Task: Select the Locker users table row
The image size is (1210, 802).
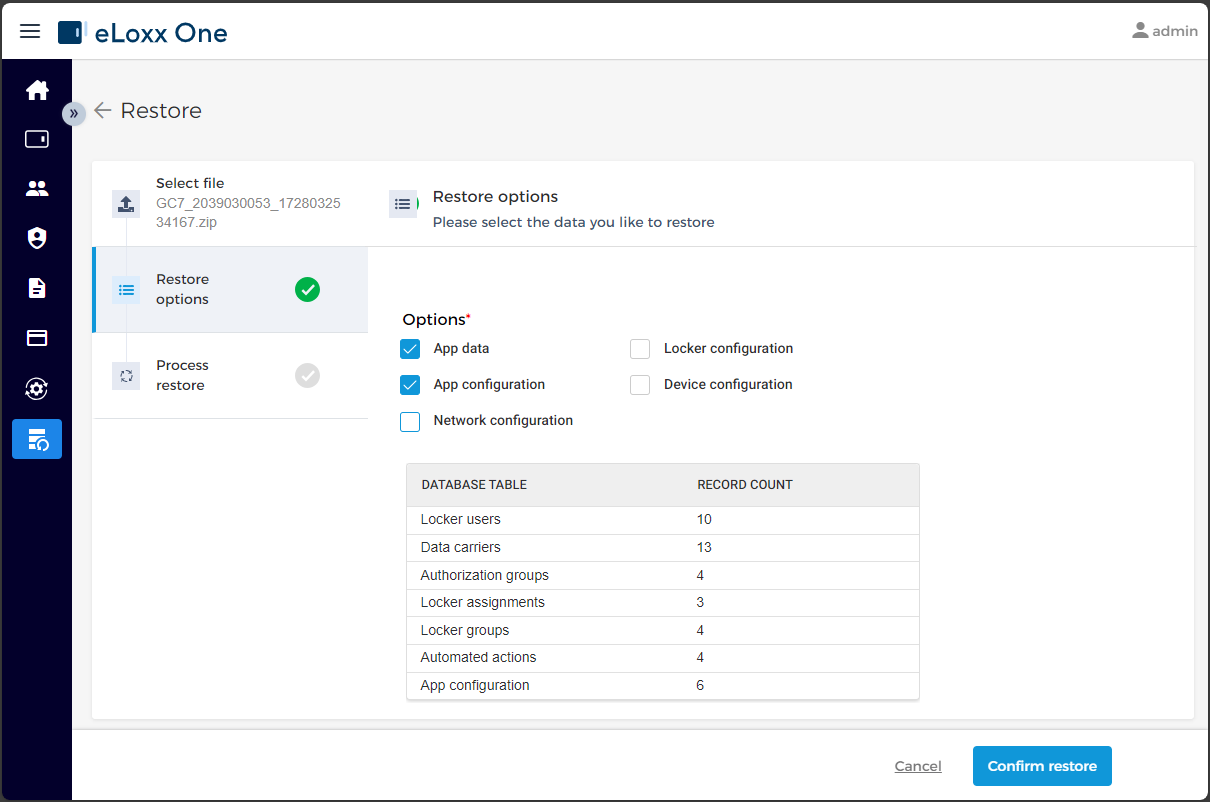Action: (x=662, y=520)
